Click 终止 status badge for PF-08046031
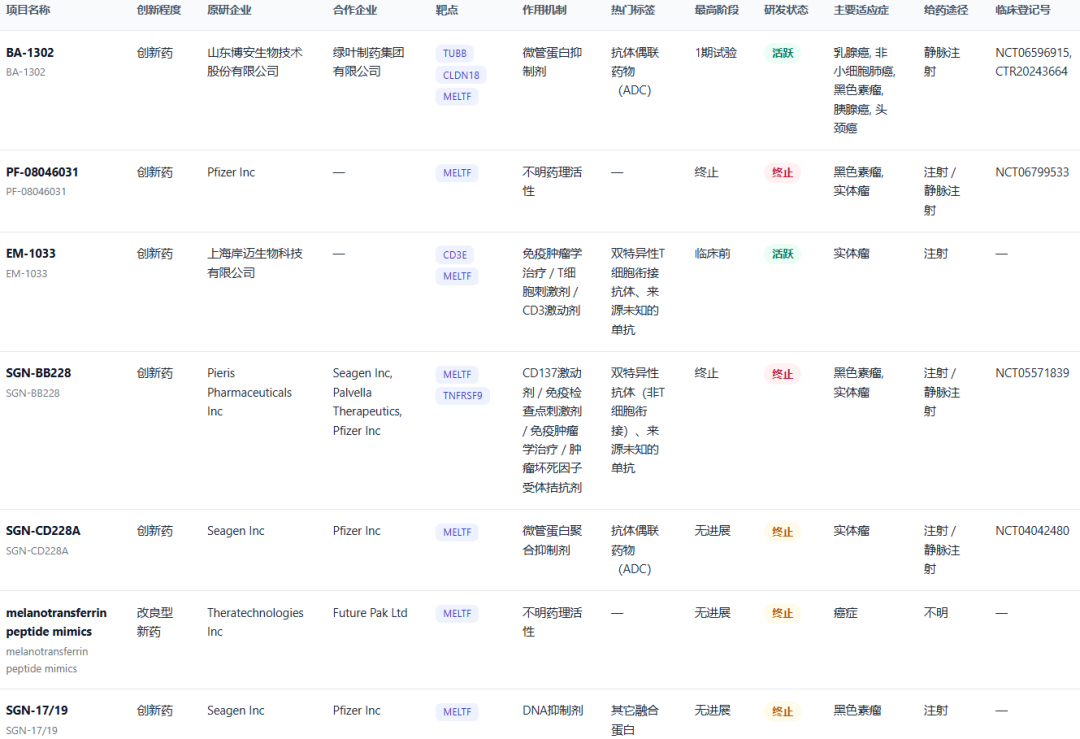This screenshot has height=739, width=1080. (782, 173)
